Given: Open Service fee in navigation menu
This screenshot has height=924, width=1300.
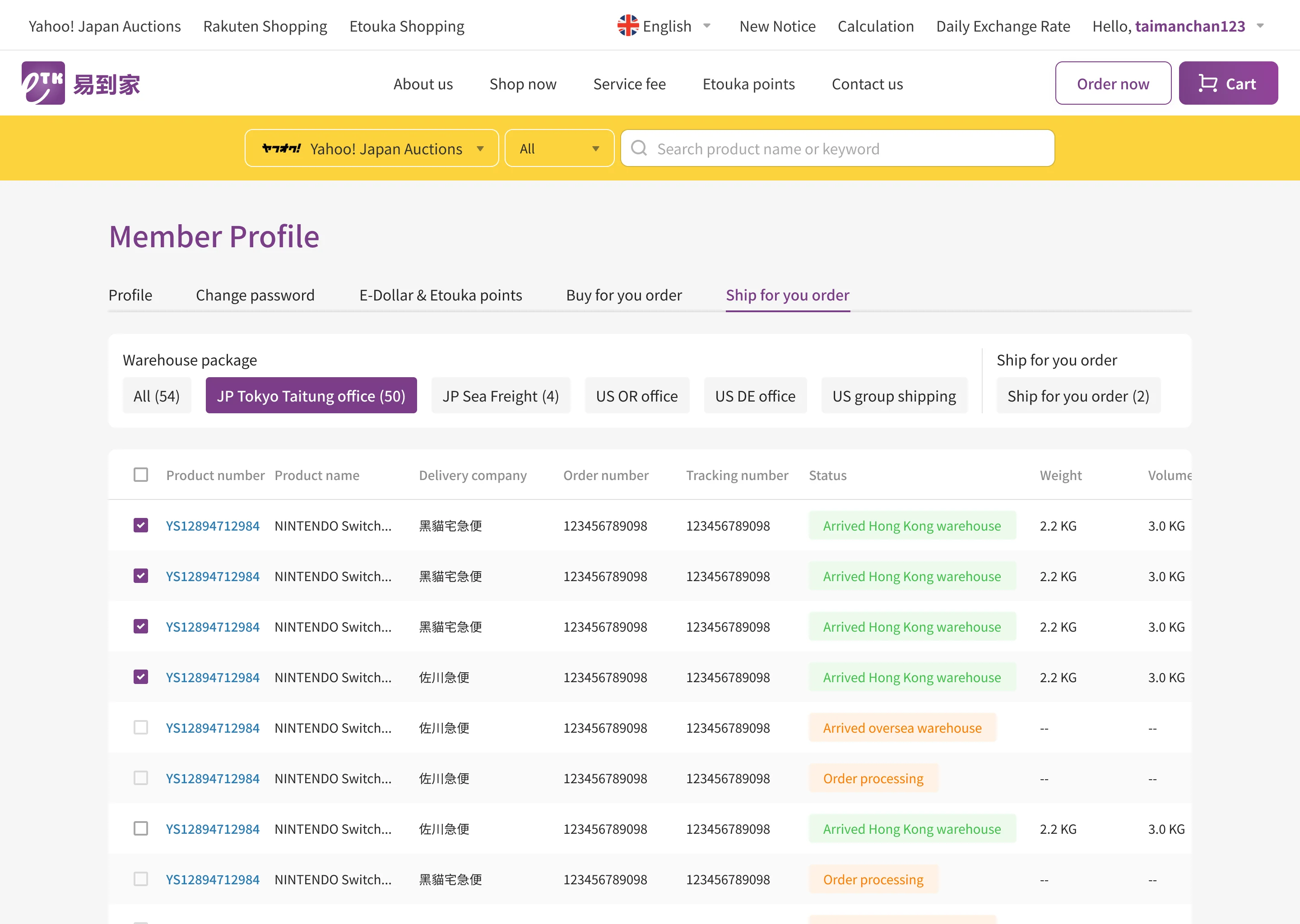Looking at the screenshot, I should [x=629, y=83].
